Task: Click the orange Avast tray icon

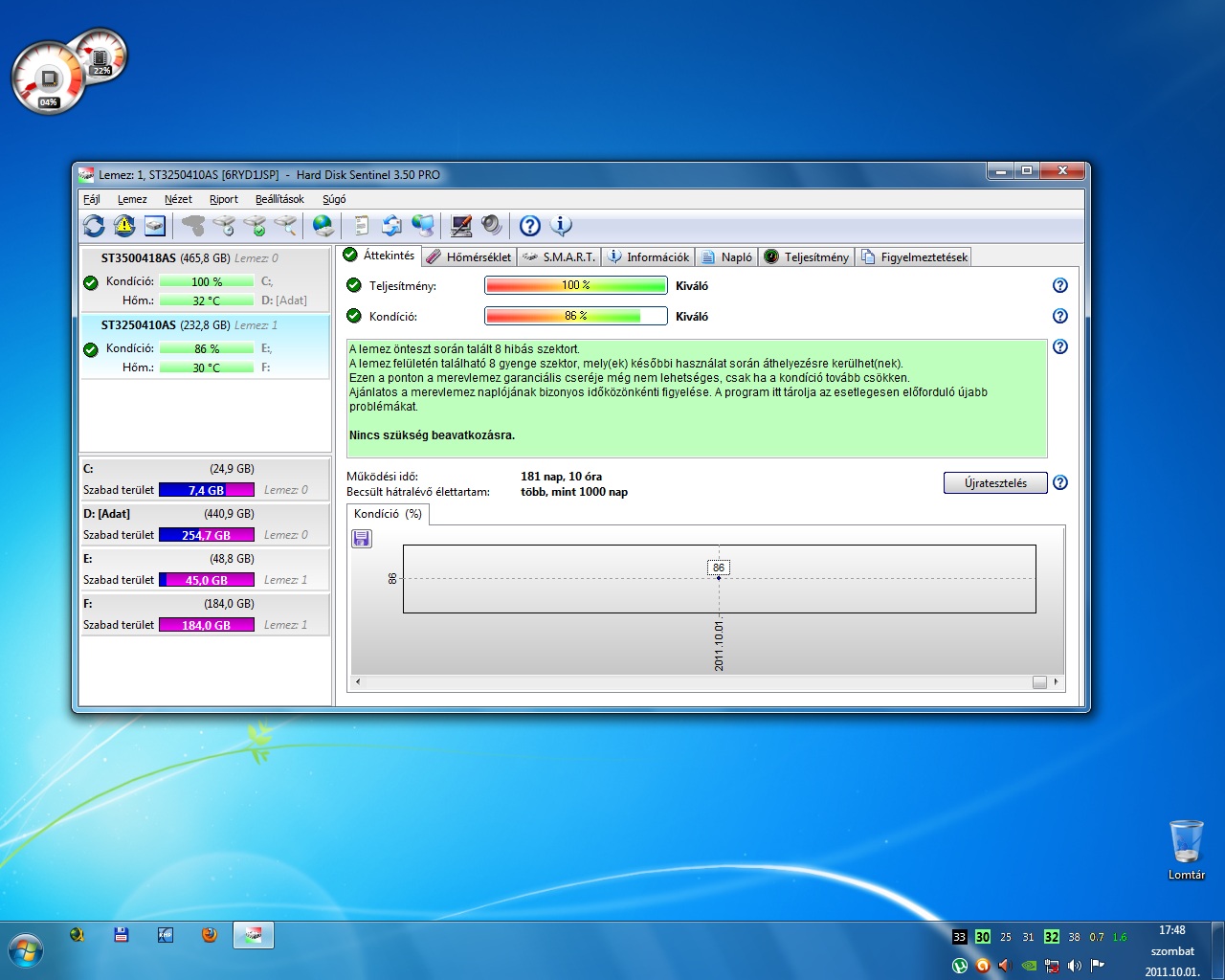Action: [982, 965]
